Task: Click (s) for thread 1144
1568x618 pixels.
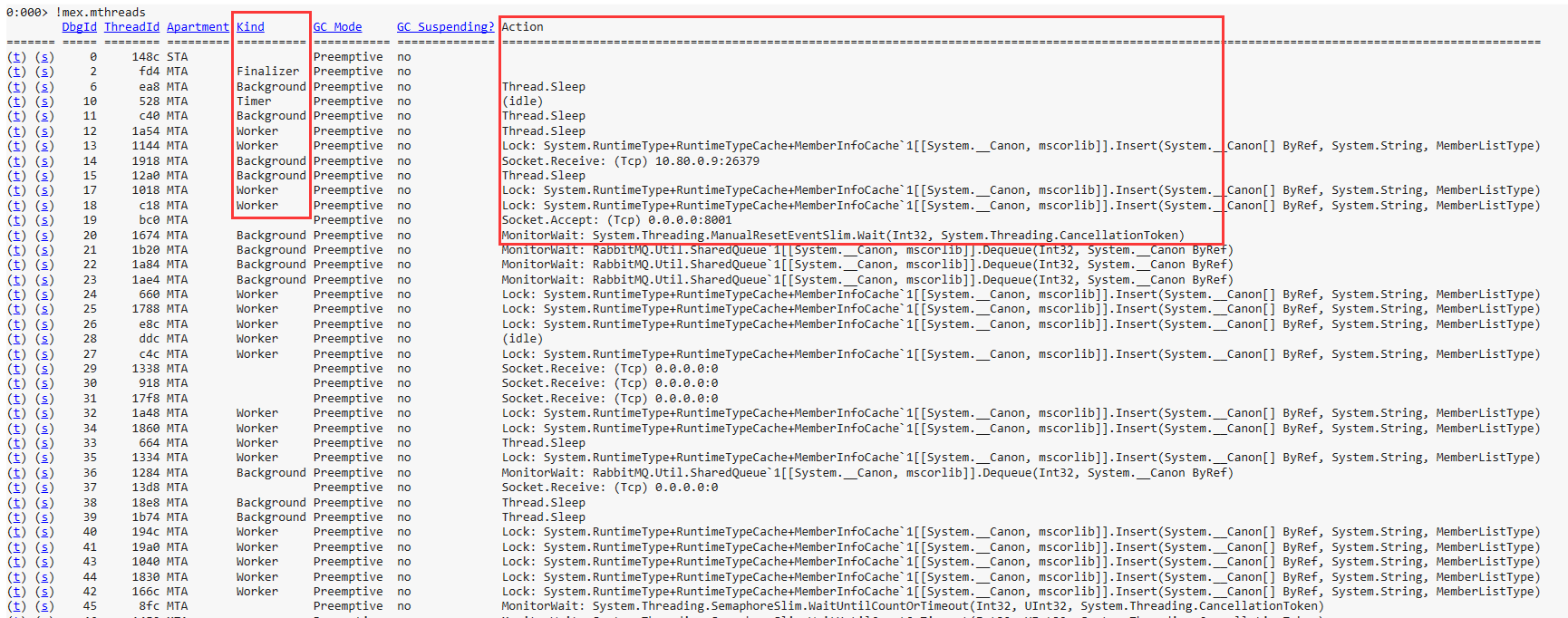Action: click(x=44, y=146)
